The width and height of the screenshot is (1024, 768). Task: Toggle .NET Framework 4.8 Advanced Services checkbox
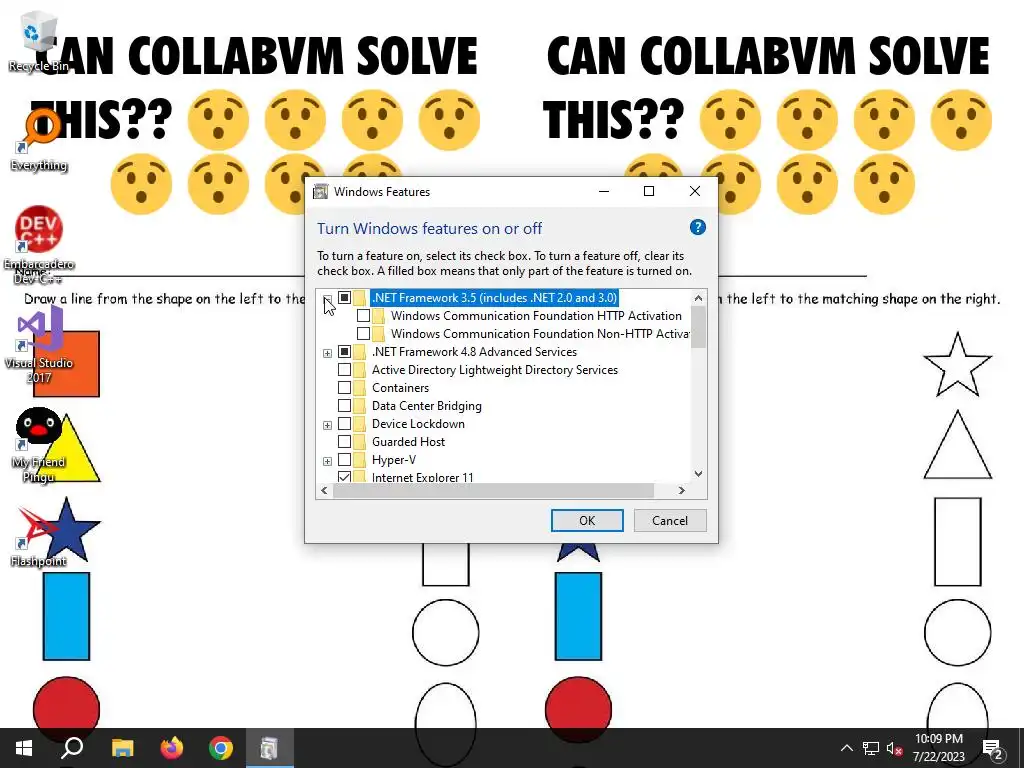(344, 352)
